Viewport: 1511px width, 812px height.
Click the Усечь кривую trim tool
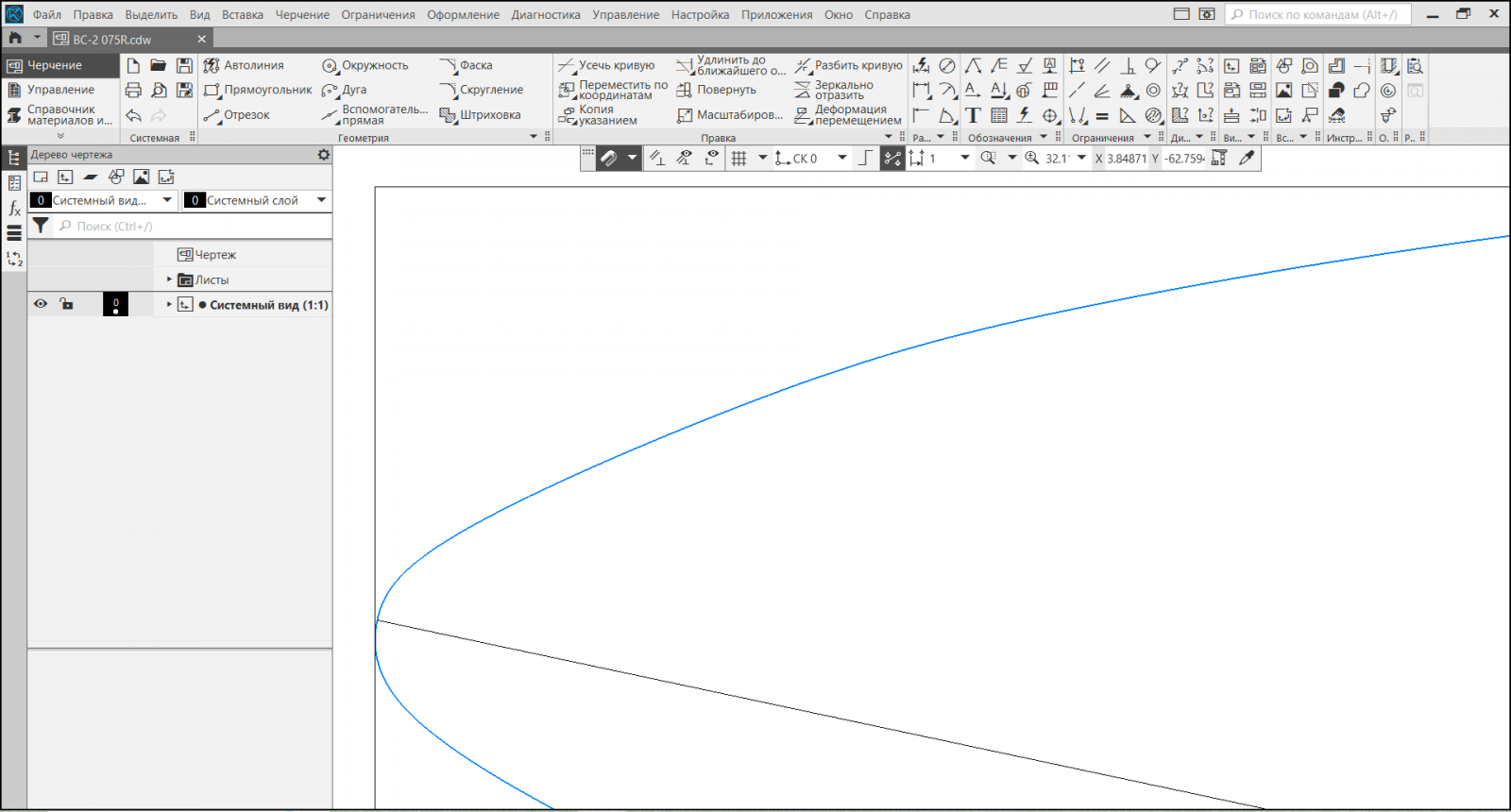[x=606, y=65]
